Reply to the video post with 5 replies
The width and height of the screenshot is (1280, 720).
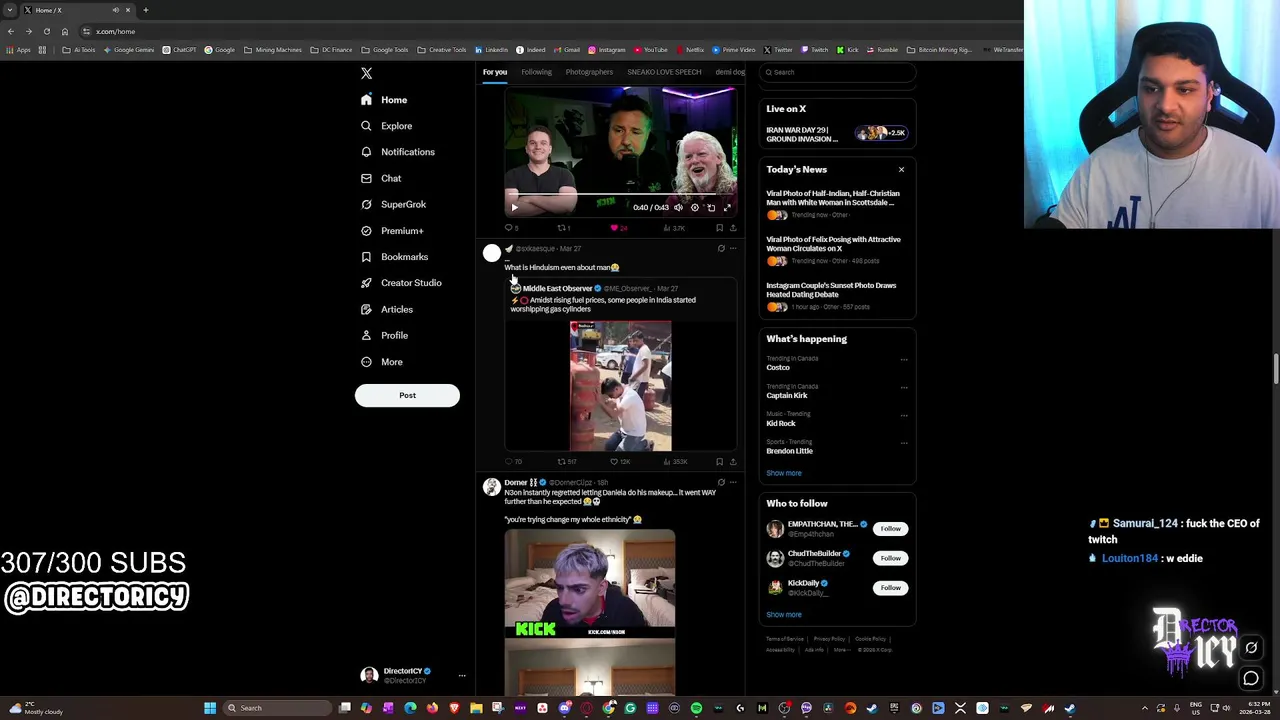(x=511, y=228)
